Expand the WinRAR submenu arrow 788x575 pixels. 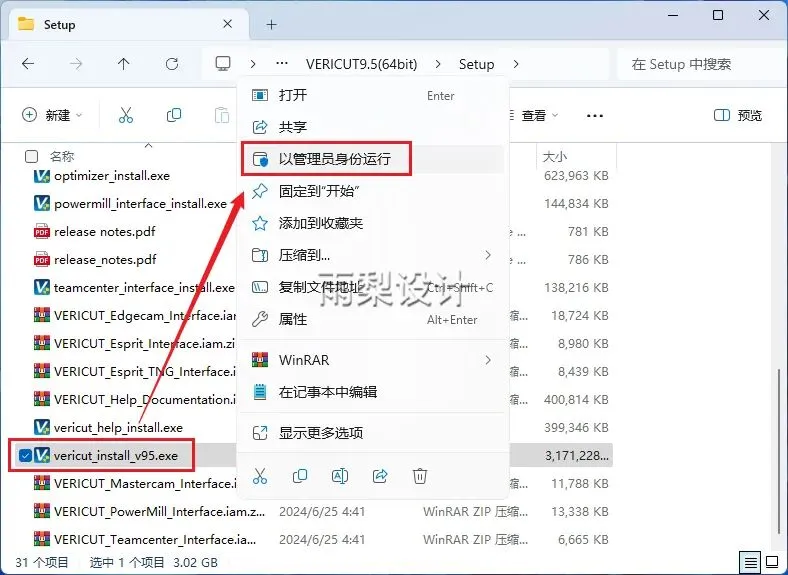[x=487, y=360]
